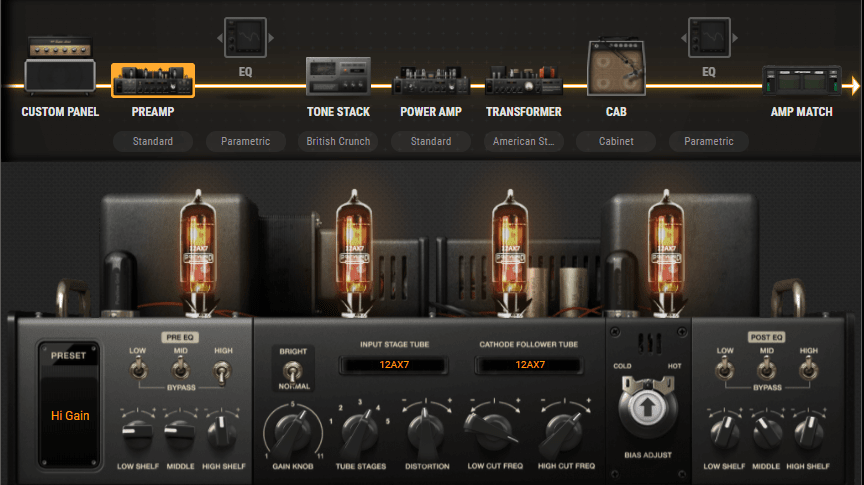The image size is (864, 485).
Task: Toggle Post EQ High bypass switch
Action: (x=808, y=368)
